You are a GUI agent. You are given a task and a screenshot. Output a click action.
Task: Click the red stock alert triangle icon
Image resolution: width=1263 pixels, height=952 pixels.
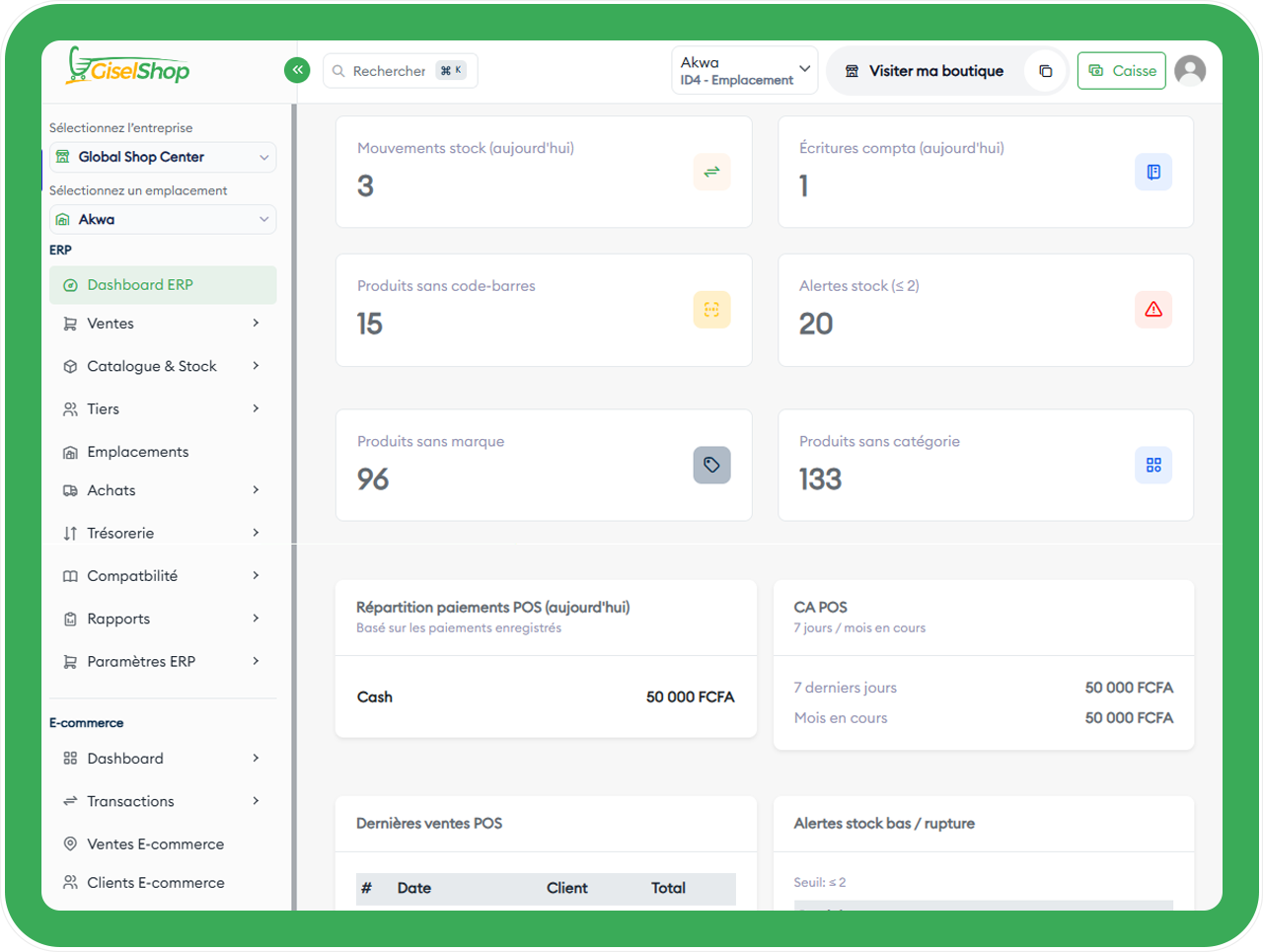pyautogui.click(x=1152, y=310)
